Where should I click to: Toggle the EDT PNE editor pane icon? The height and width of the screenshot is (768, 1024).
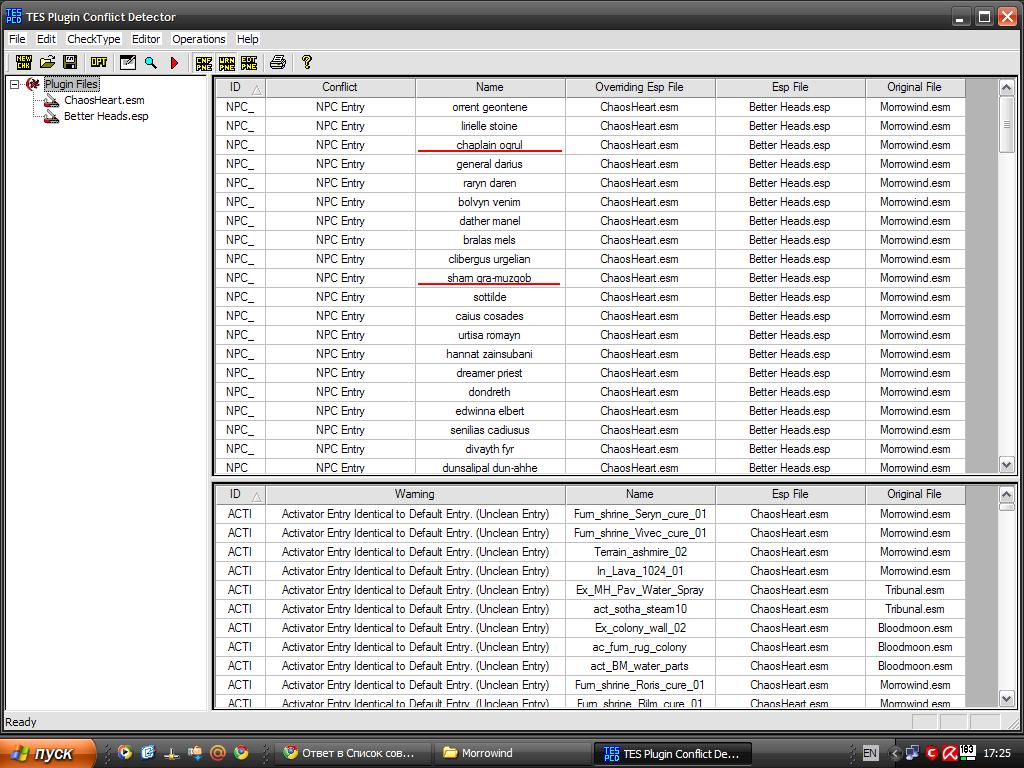tap(249, 62)
